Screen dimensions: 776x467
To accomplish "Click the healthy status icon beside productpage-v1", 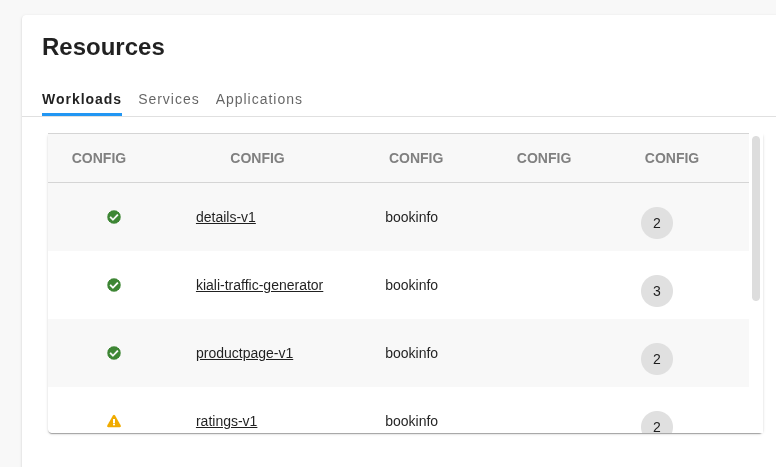I will point(114,353).
